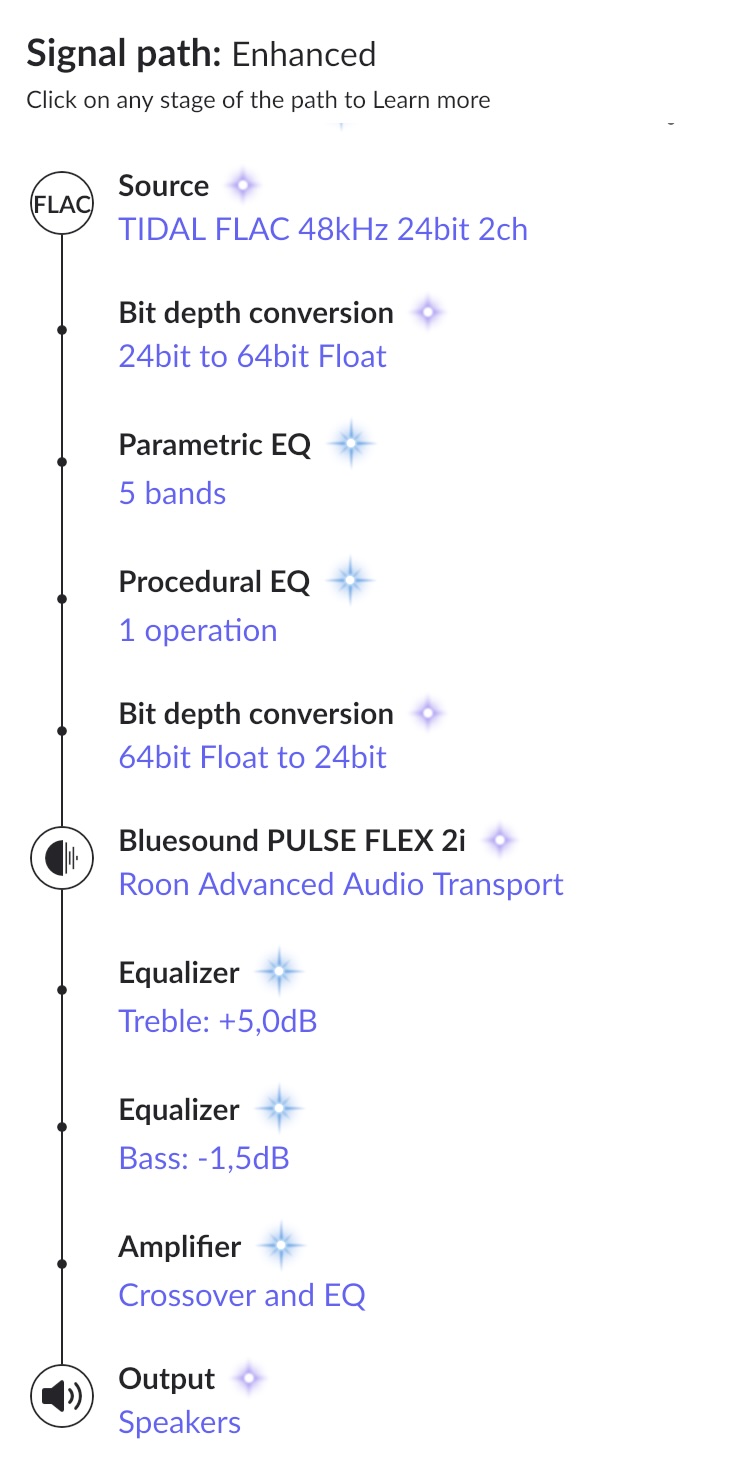
Task: Click the star beside Bluesound PULSE FLEX 2i
Action: click(x=499, y=841)
